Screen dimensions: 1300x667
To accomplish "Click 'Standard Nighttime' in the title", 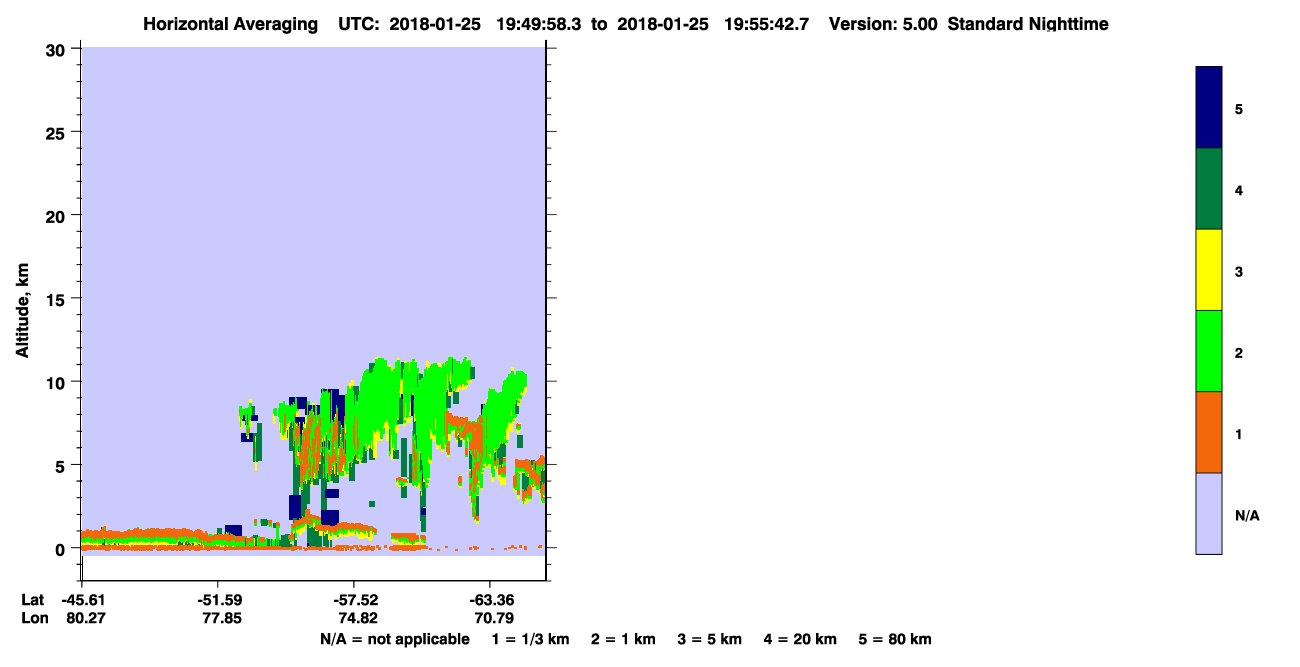I will [x=1028, y=24].
